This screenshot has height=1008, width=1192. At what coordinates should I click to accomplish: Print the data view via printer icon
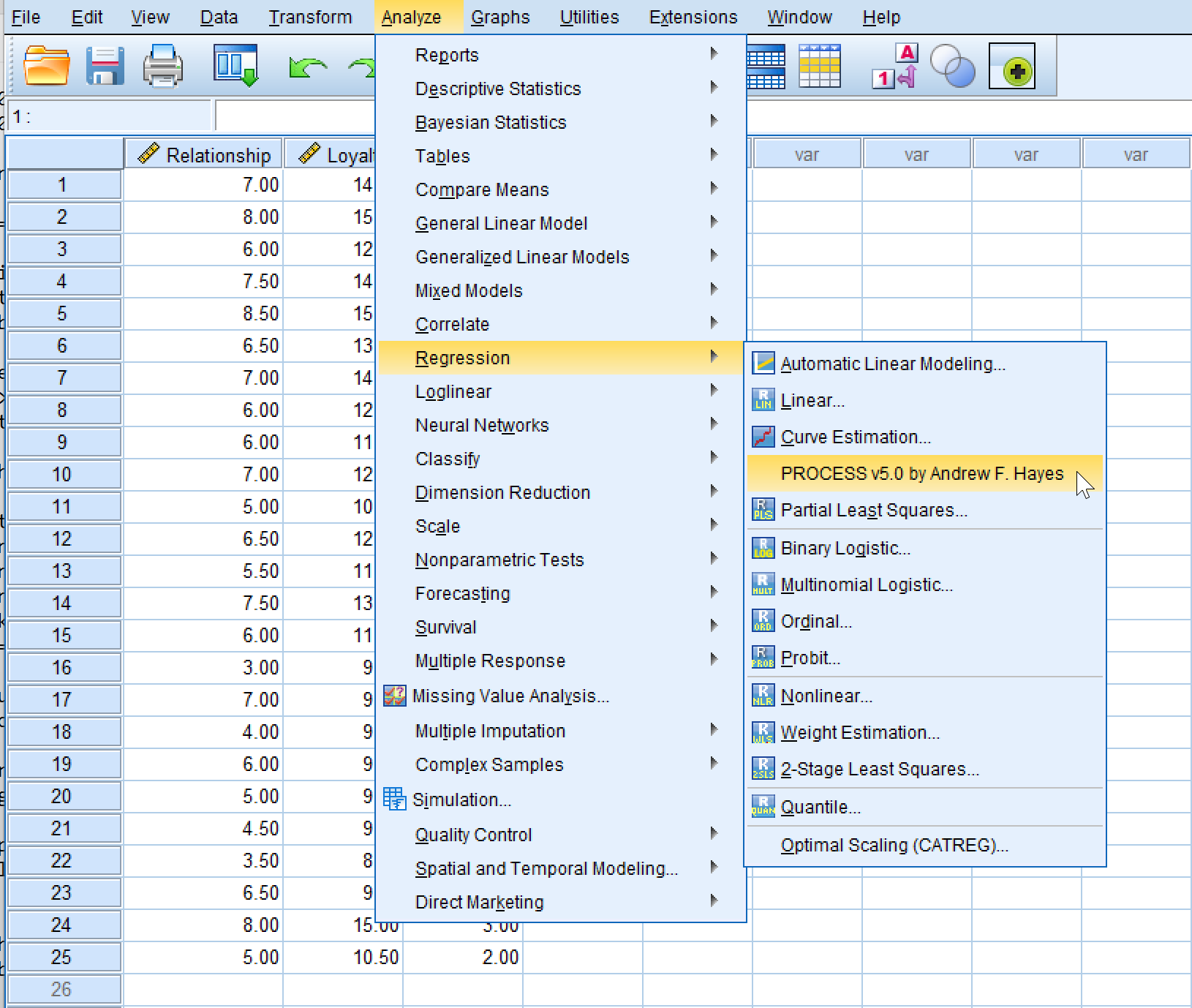point(162,66)
